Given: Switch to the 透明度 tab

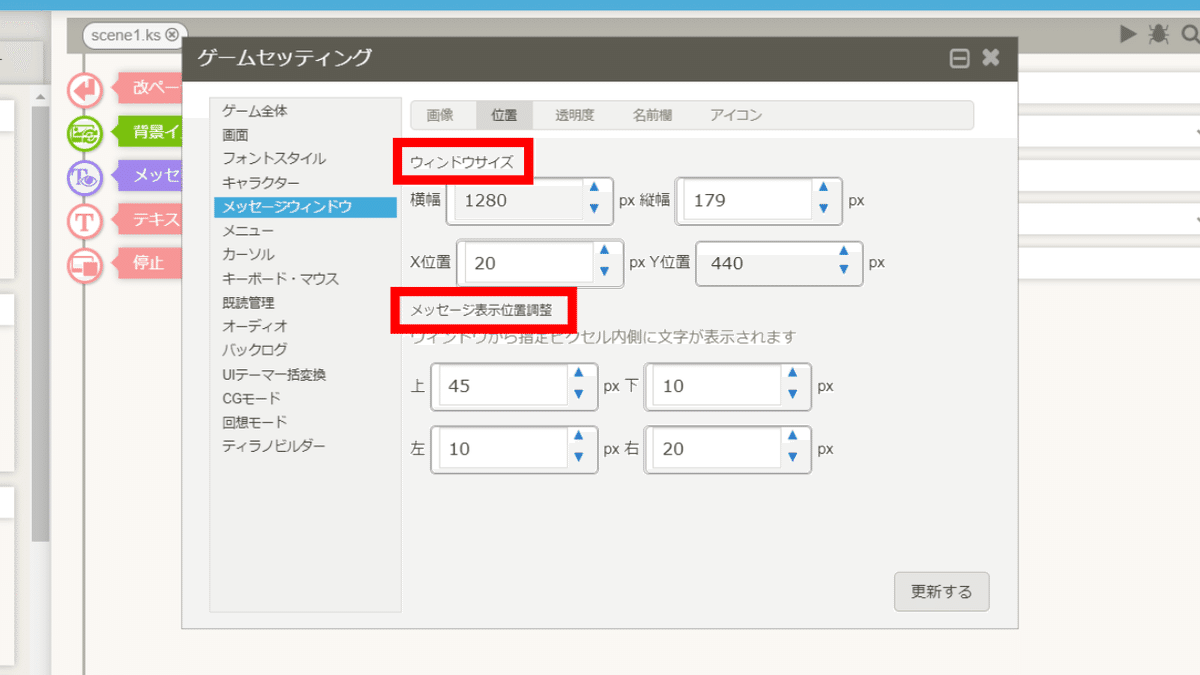Looking at the screenshot, I should (x=575, y=115).
